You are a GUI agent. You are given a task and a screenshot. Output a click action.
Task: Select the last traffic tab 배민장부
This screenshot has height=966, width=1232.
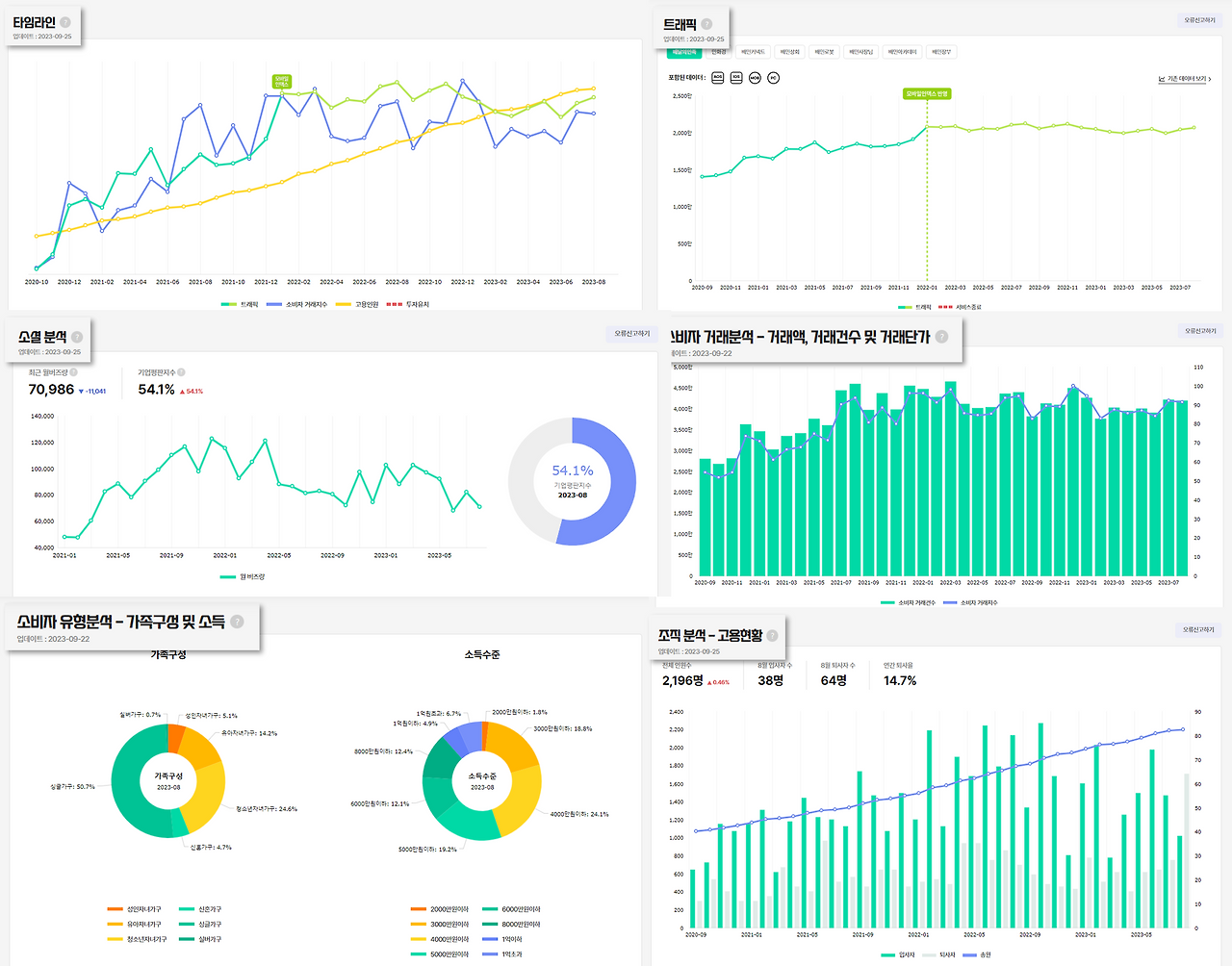[x=941, y=52]
